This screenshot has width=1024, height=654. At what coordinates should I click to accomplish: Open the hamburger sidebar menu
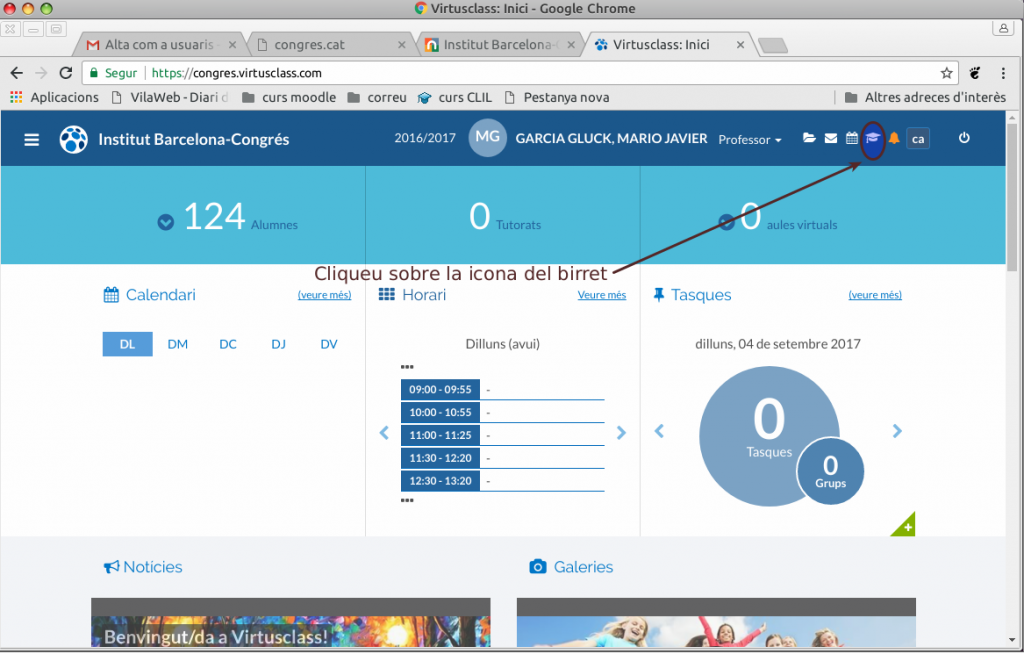click(x=31, y=140)
